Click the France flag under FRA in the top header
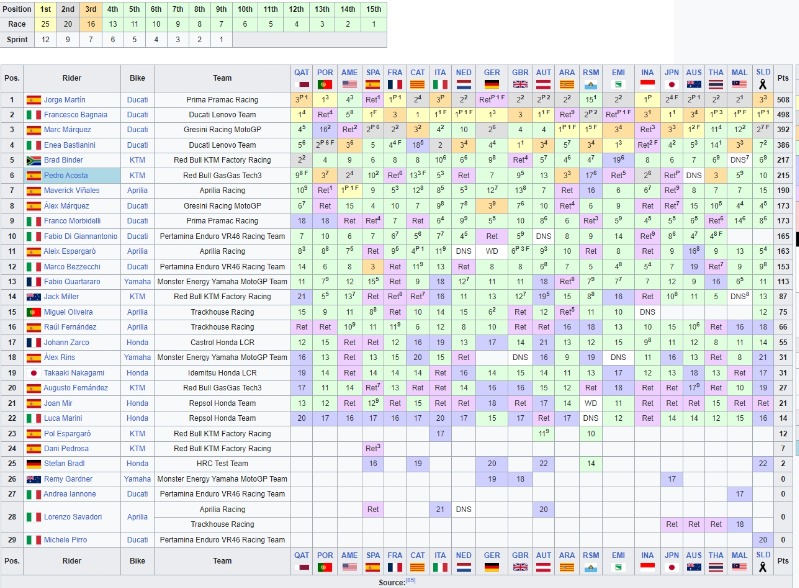 tap(394, 85)
